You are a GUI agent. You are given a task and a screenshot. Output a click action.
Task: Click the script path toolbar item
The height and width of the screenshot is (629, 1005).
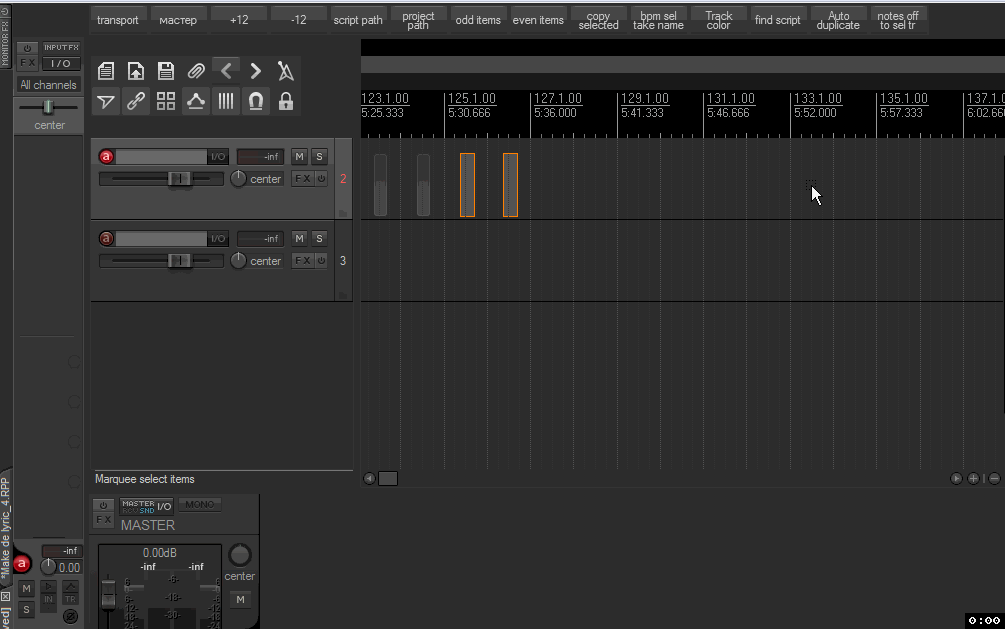point(358,20)
